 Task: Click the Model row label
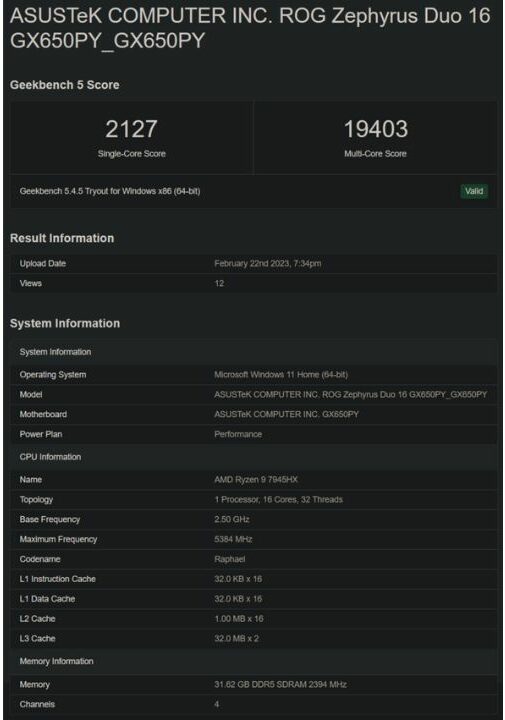pos(31,394)
